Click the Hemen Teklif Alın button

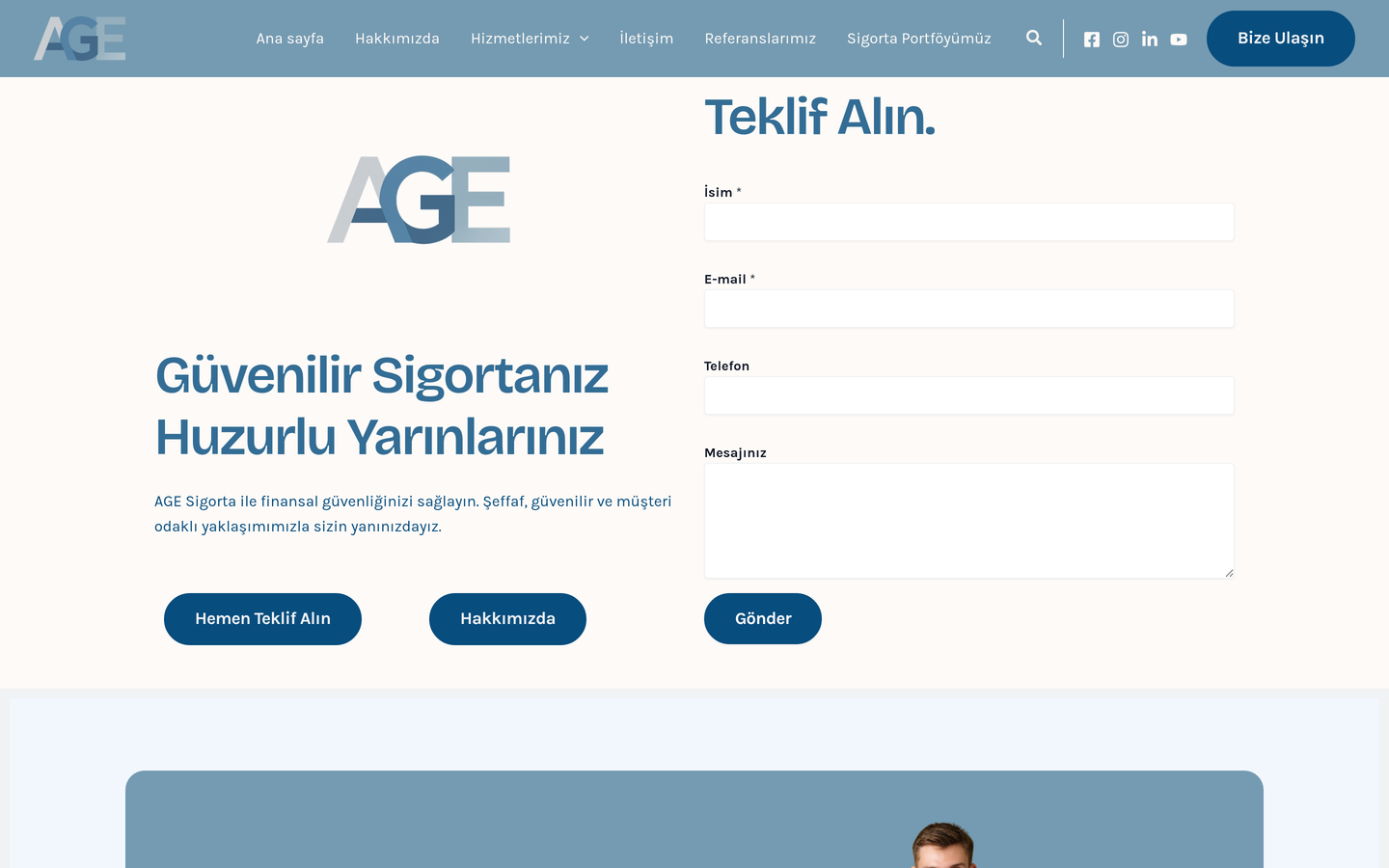(x=262, y=619)
